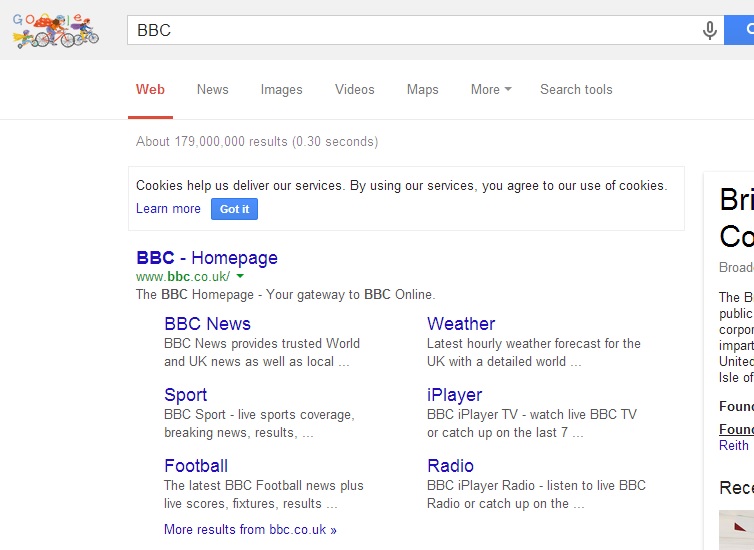Open the Videos tab
754x550 pixels.
[x=355, y=89]
